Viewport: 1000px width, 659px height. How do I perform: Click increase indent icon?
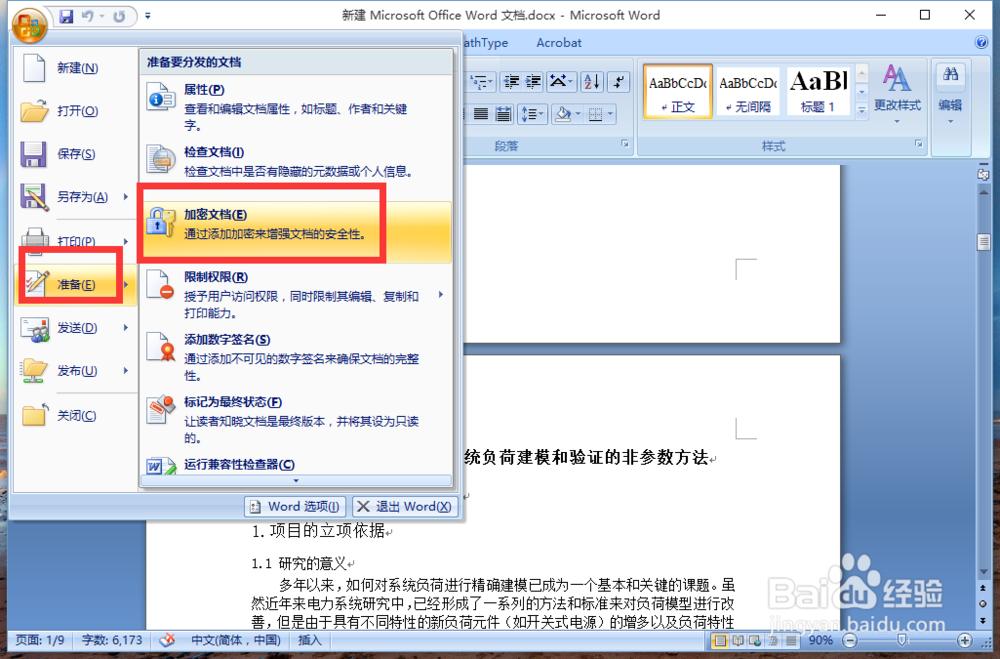[x=533, y=82]
